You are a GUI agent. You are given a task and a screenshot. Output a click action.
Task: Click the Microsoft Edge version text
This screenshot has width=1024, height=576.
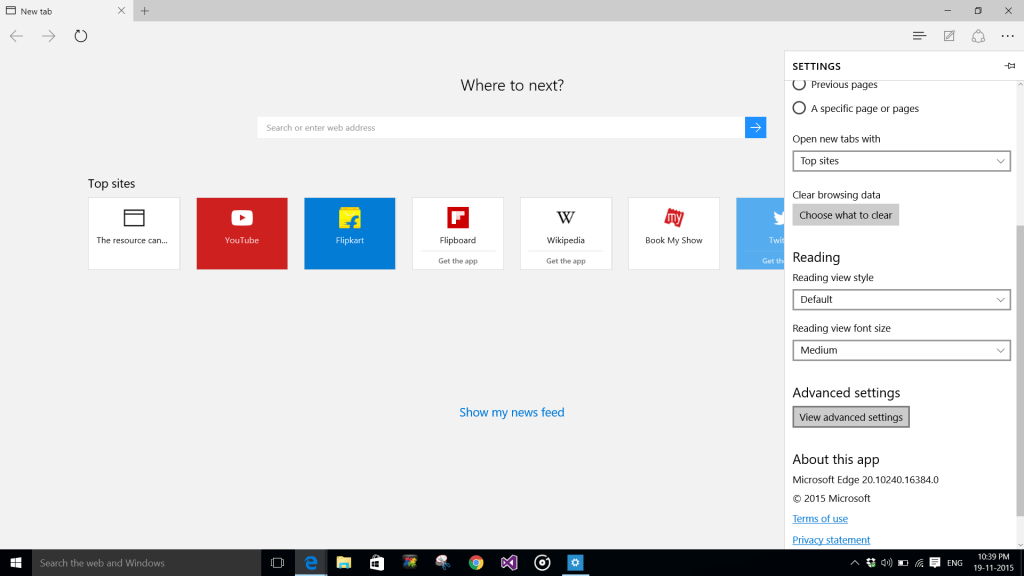click(x=865, y=479)
